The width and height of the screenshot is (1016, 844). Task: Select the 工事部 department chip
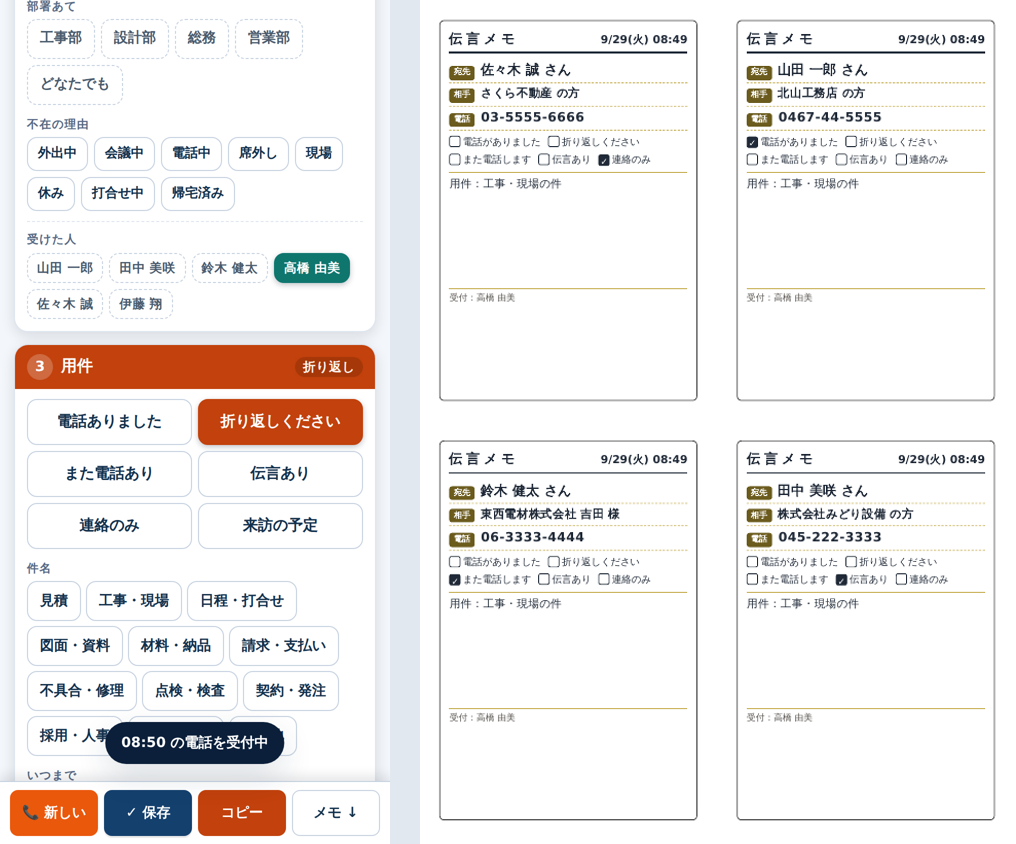coord(61,38)
